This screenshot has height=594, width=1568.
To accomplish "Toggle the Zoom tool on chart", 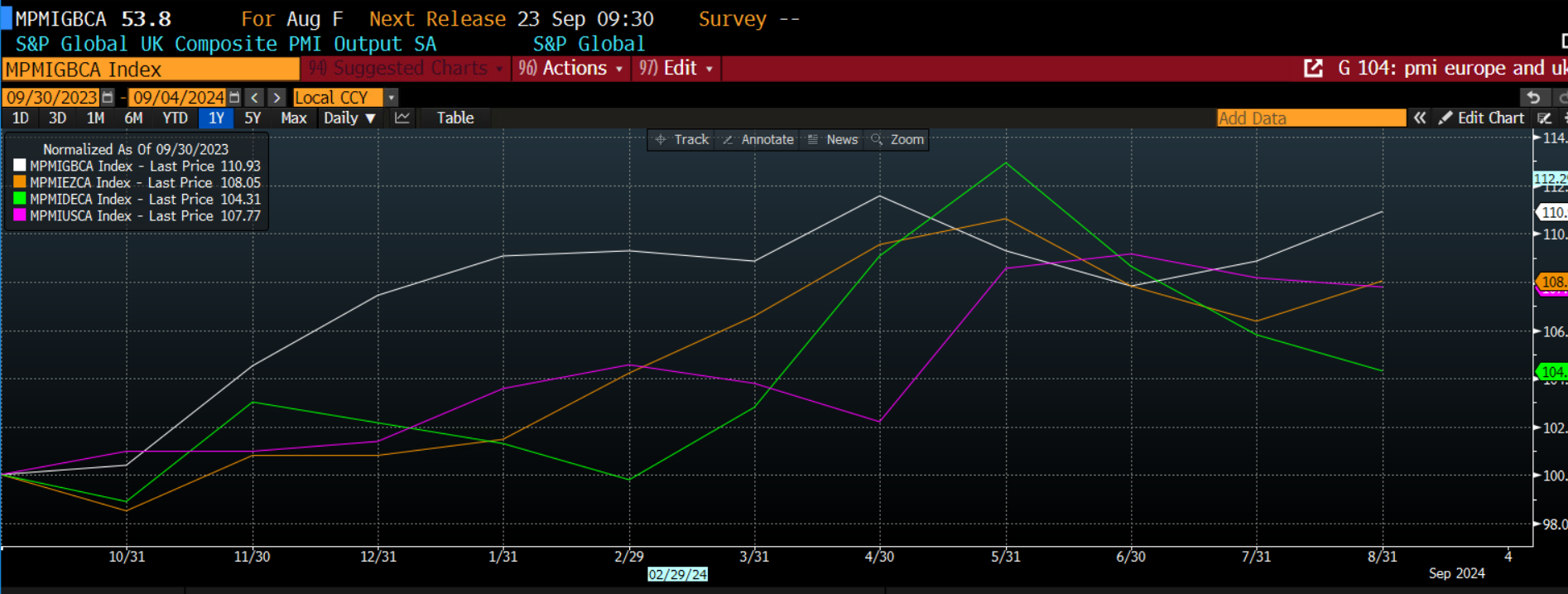I will (x=898, y=139).
